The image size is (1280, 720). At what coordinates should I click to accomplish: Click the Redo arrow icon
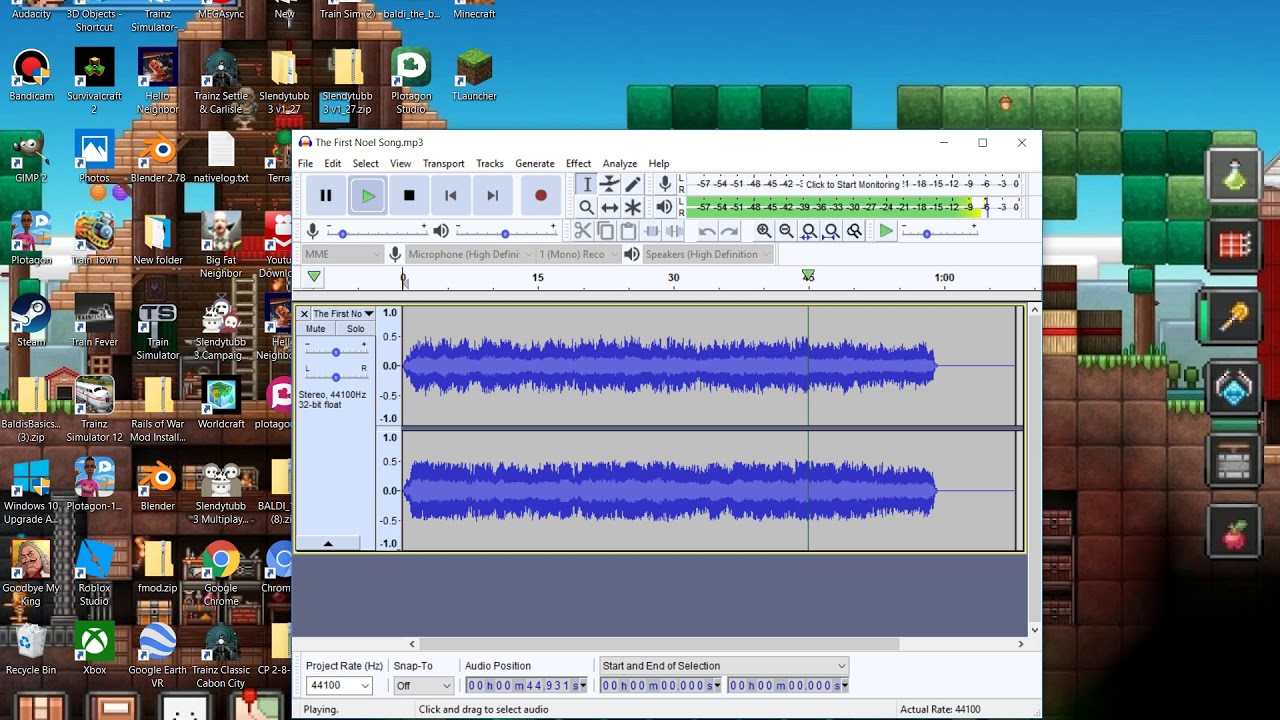pos(730,231)
